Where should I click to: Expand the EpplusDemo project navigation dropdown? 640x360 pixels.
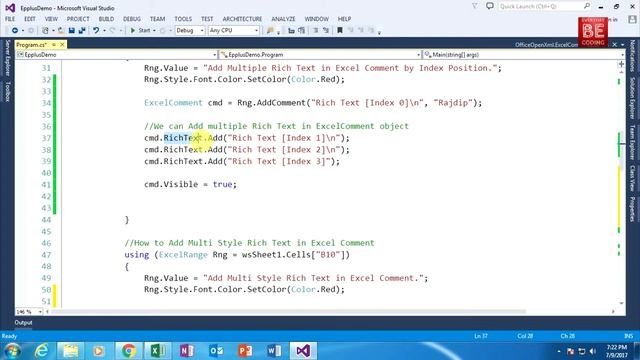pyautogui.click(x=215, y=55)
